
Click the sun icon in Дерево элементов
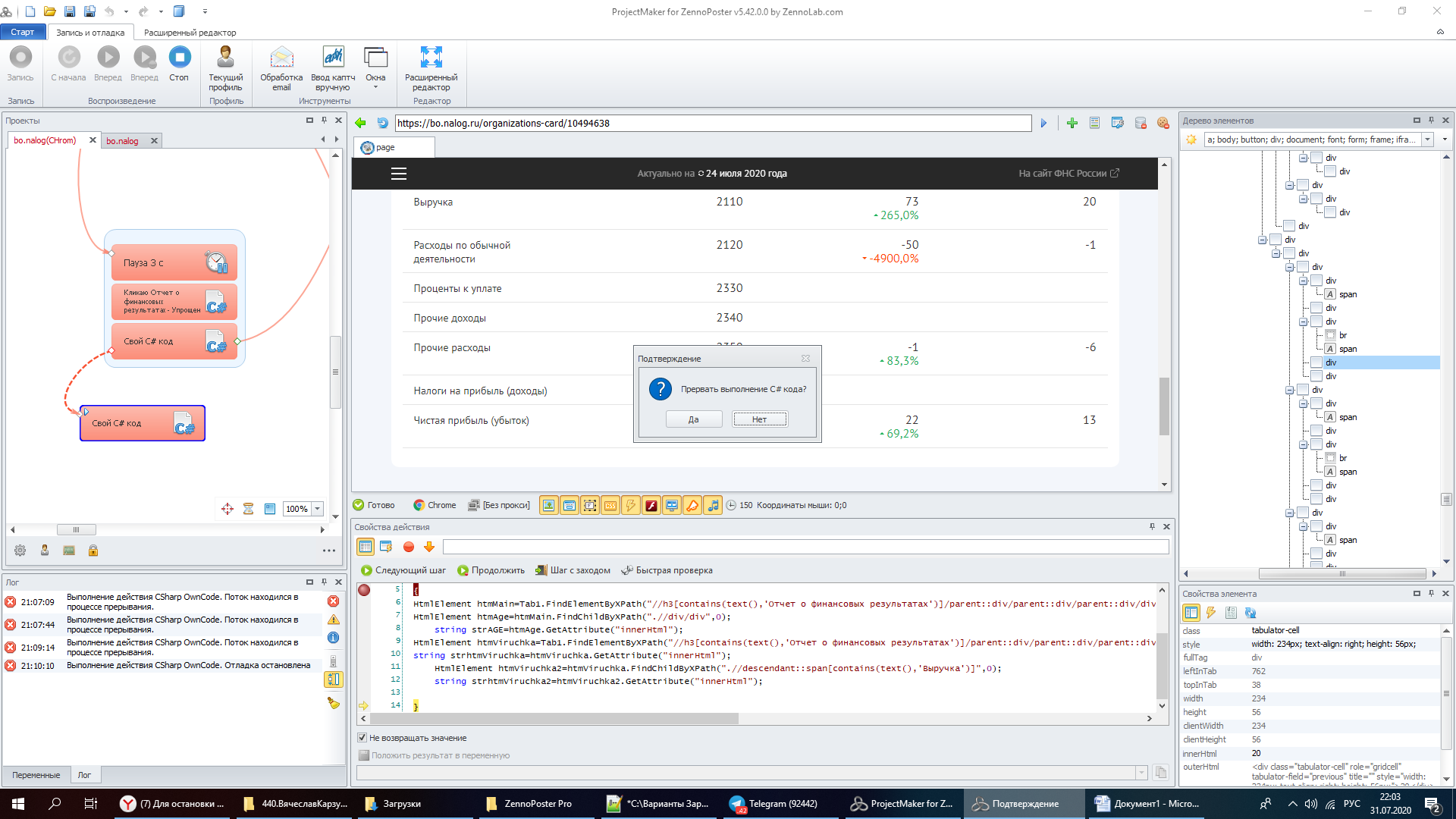pyautogui.click(x=1191, y=140)
